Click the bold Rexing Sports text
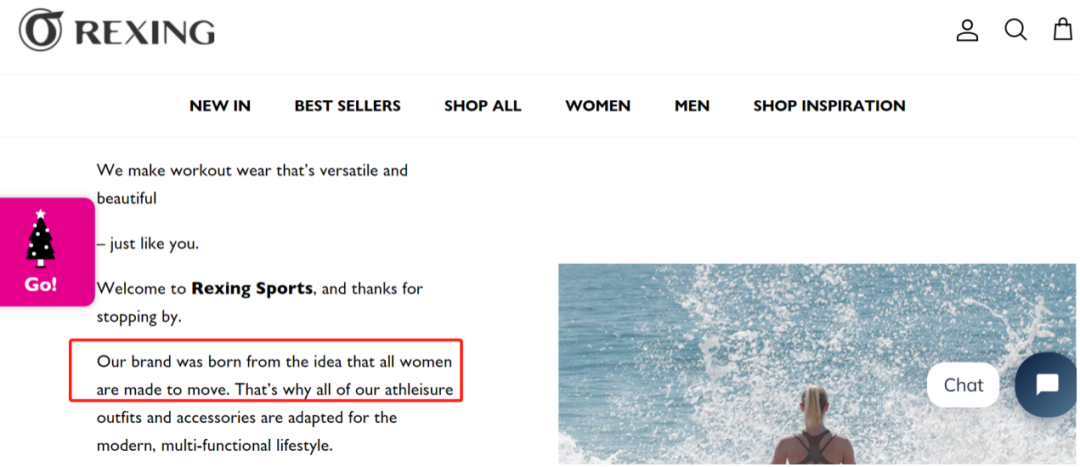1080x467 pixels. 251,288
